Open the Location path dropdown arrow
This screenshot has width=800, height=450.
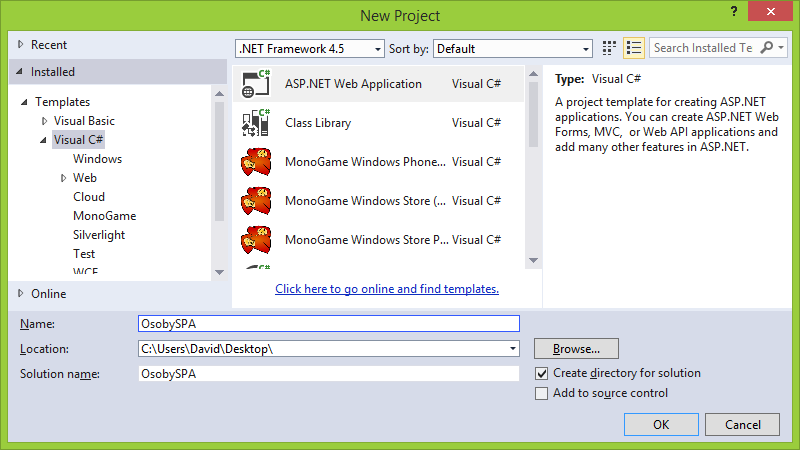pos(513,349)
